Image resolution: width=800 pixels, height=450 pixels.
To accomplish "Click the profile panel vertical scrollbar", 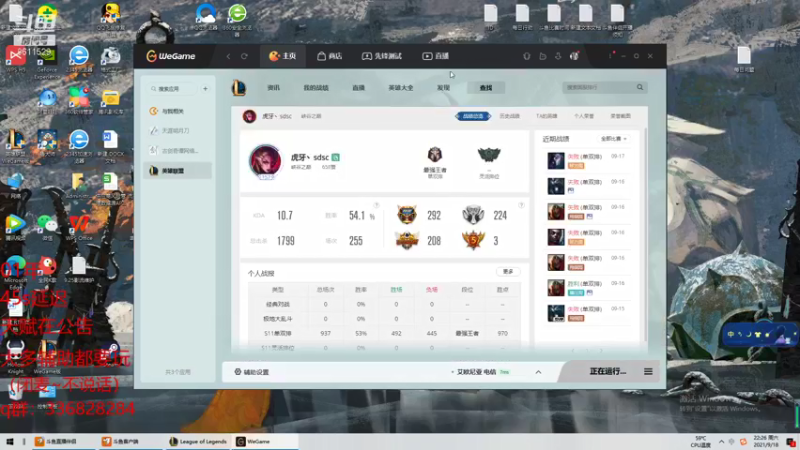I will [x=645, y=235].
